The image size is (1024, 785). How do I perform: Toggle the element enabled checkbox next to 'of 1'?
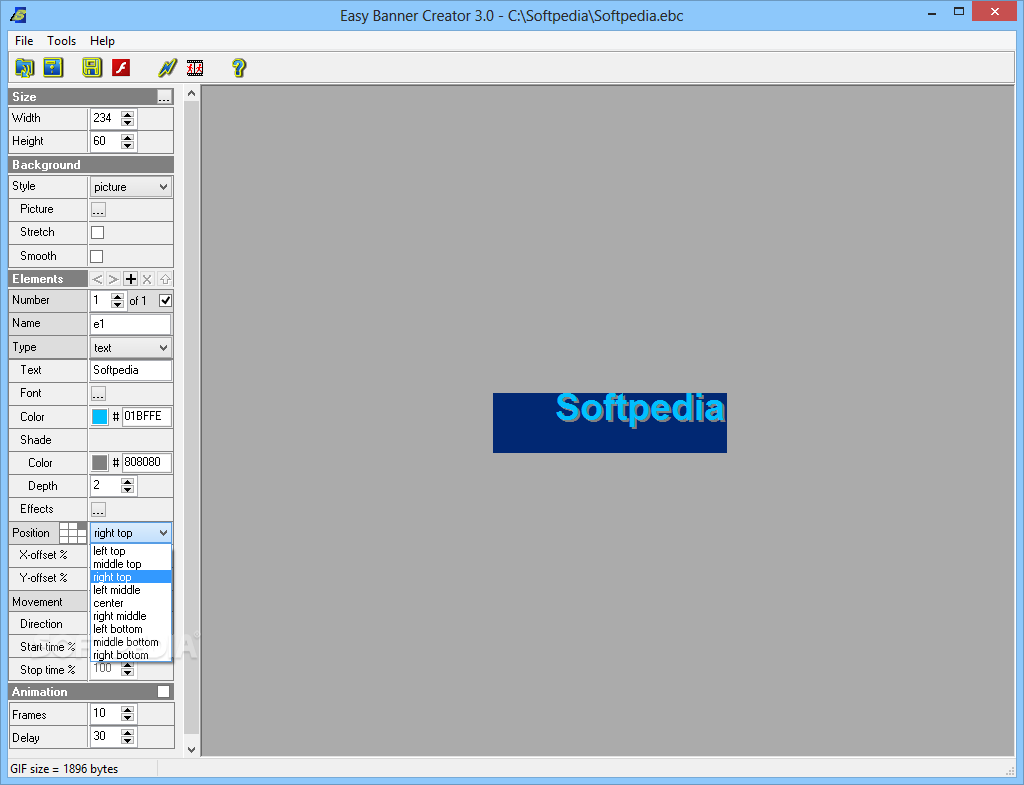[165, 300]
